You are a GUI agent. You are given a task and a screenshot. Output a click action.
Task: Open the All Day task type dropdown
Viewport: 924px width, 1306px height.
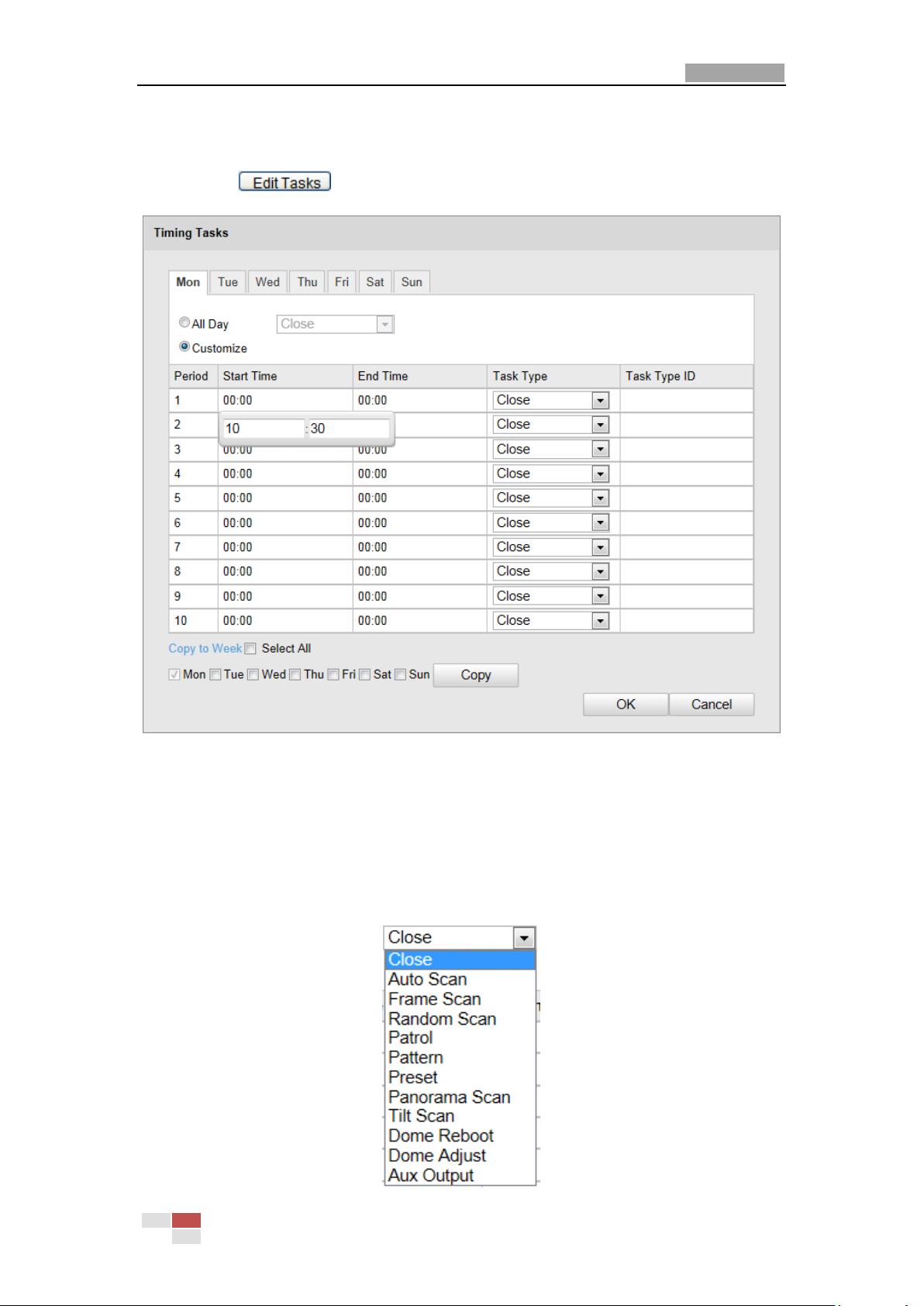tap(336, 324)
